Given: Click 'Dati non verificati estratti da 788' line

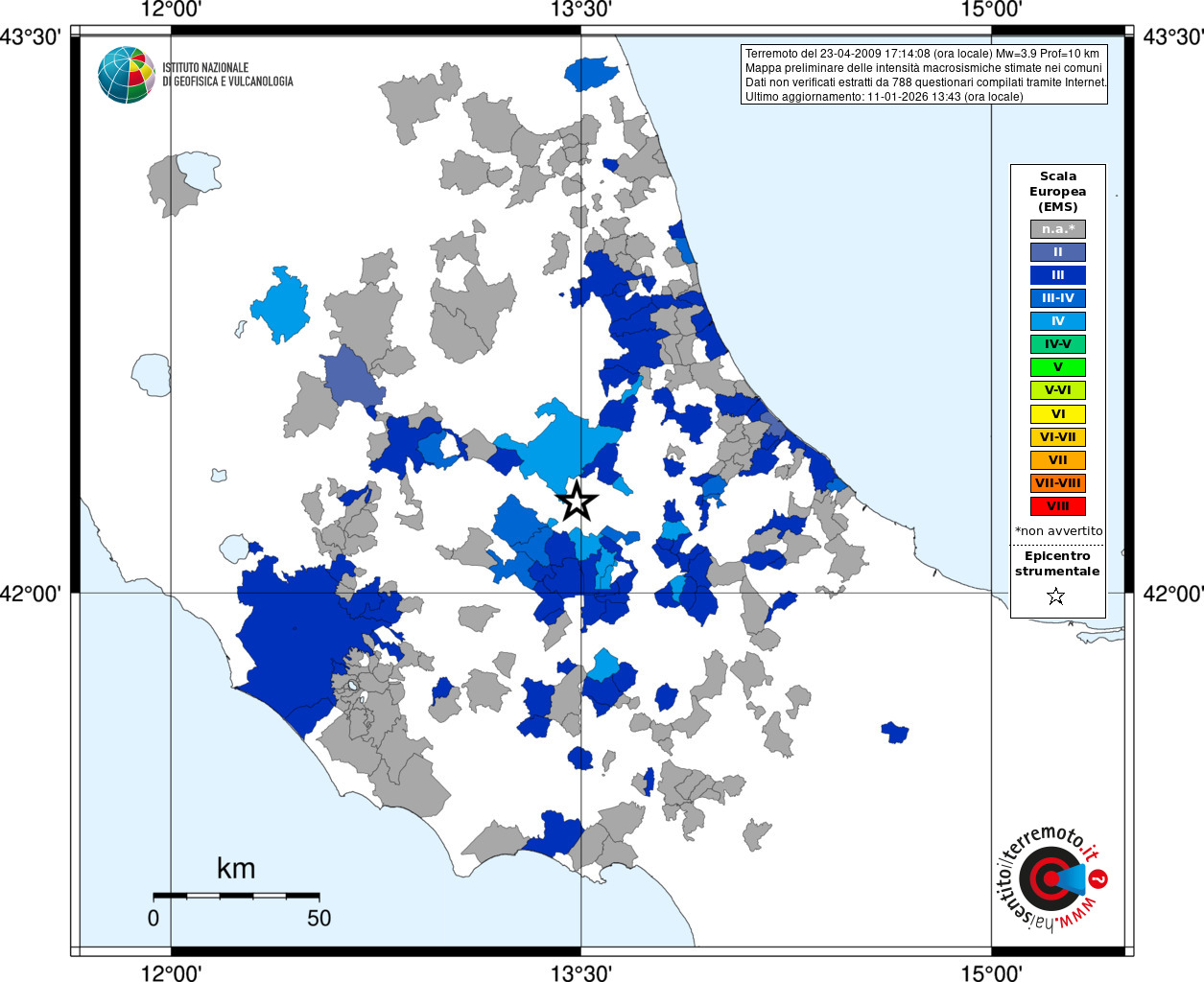Looking at the screenshot, I should [927, 82].
